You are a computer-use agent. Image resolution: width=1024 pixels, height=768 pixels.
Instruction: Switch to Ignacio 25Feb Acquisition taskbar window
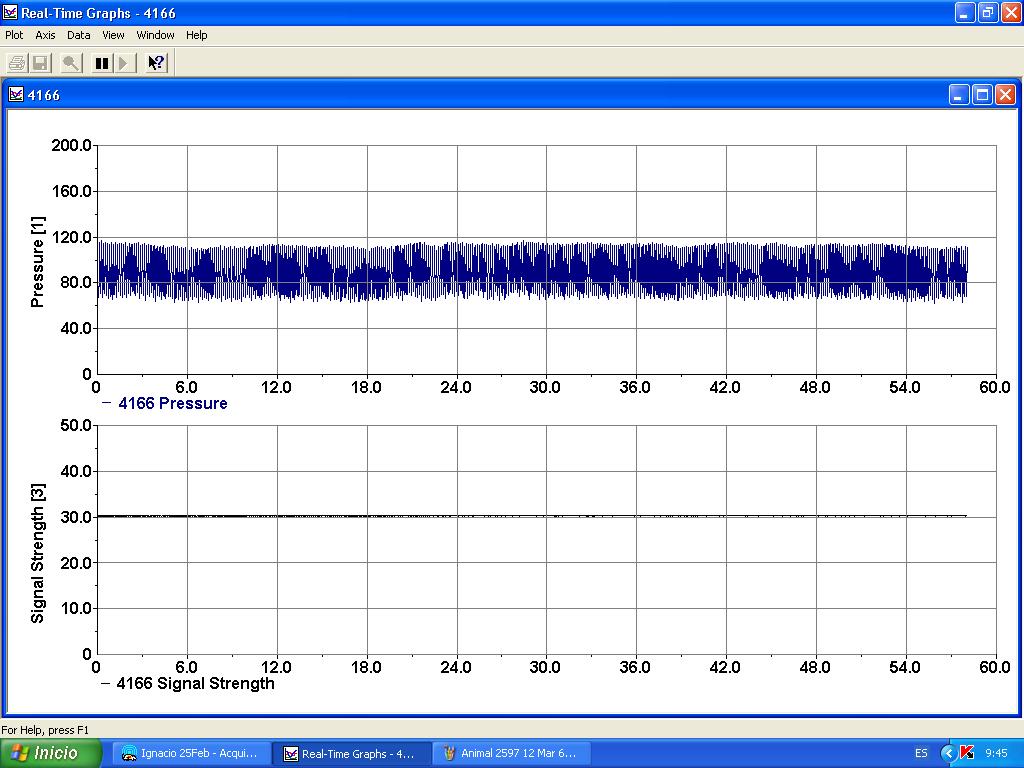tap(190, 753)
